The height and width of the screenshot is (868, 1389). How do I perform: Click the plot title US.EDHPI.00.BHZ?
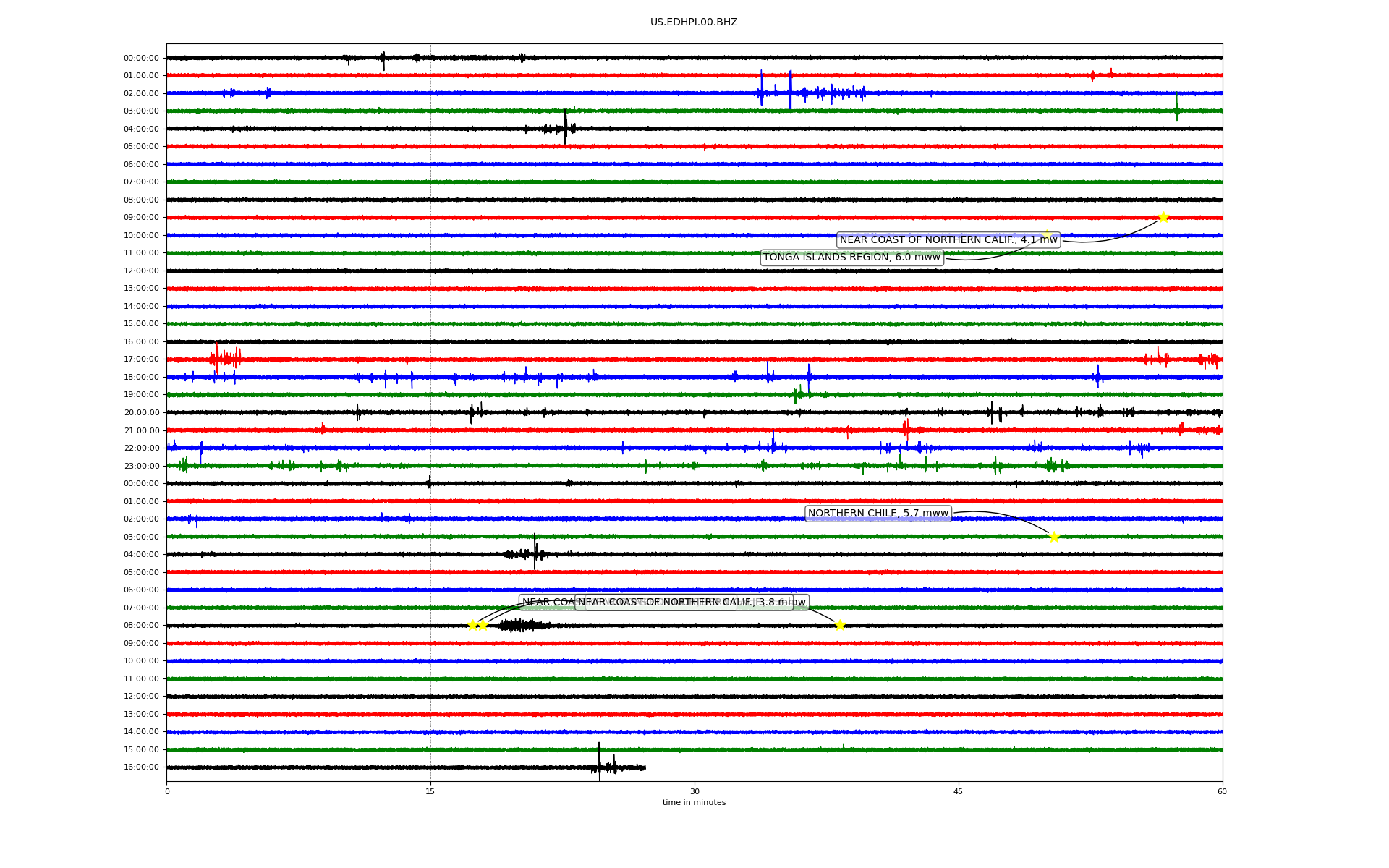coord(694,22)
